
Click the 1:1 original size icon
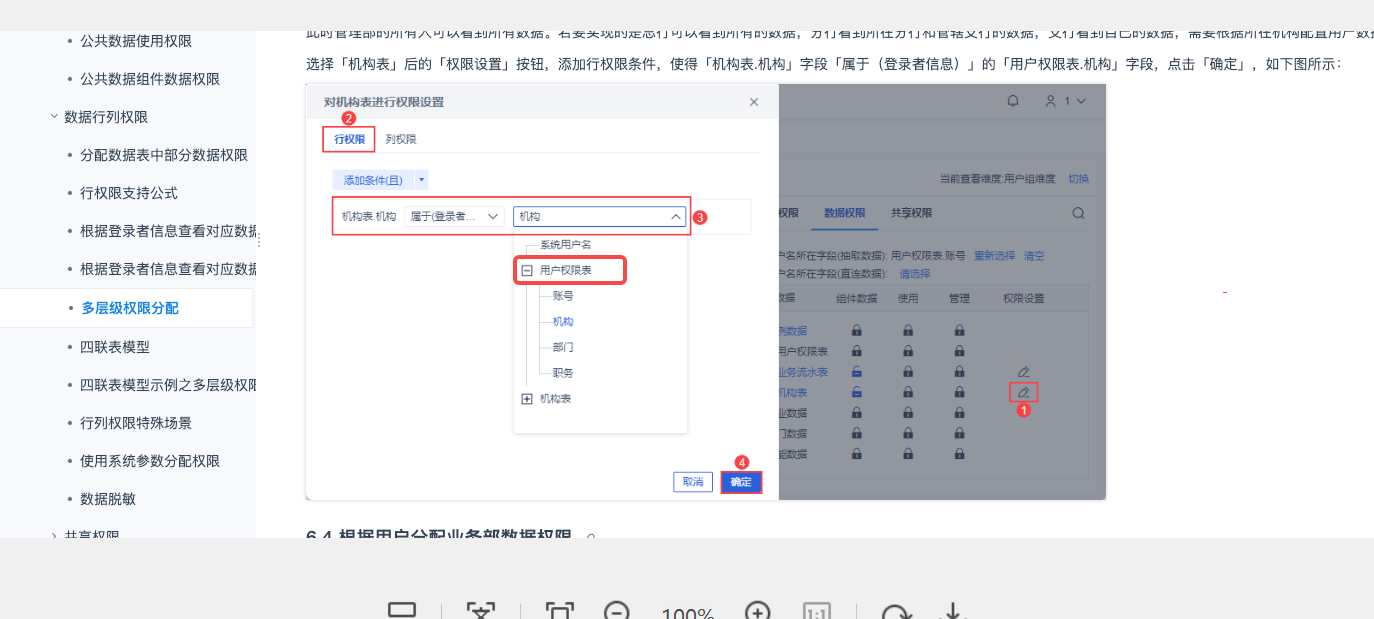click(817, 612)
